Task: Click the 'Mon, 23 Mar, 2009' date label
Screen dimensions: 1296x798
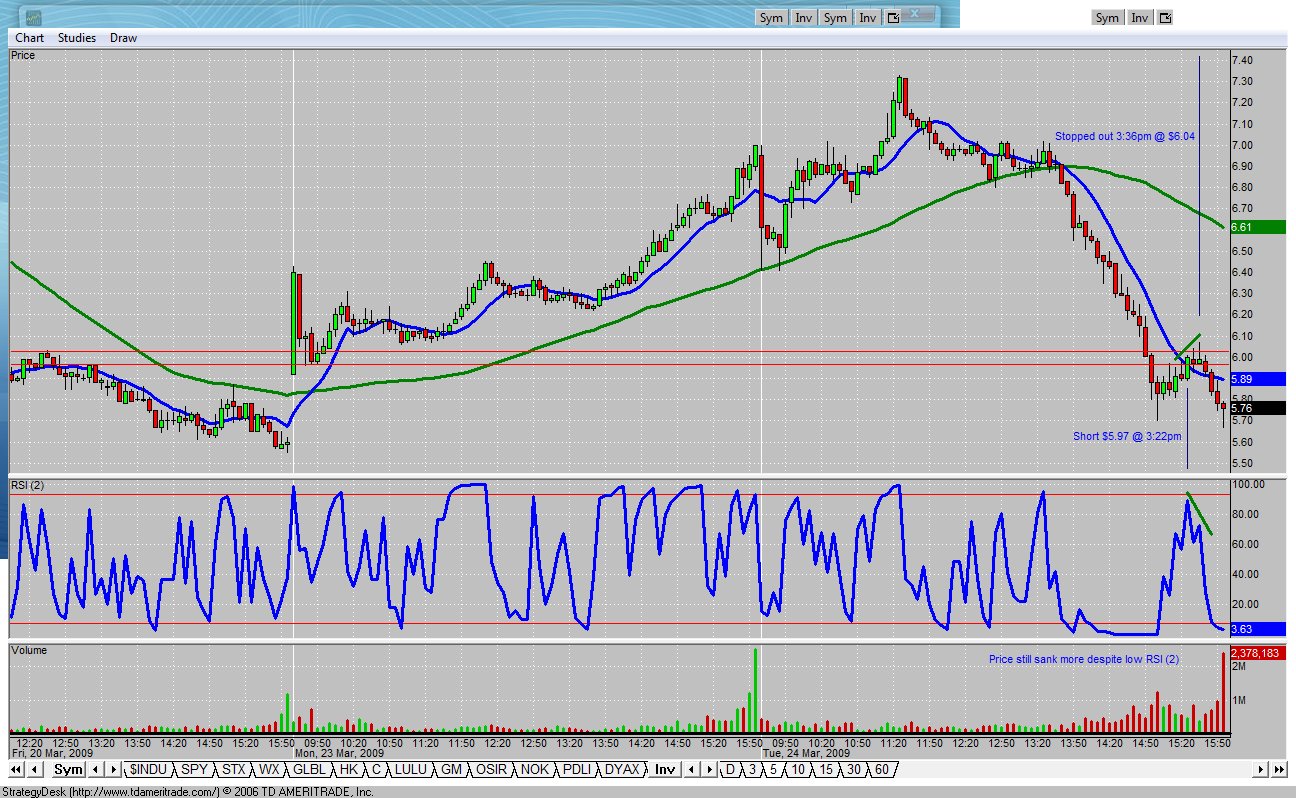Action: (339, 753)
